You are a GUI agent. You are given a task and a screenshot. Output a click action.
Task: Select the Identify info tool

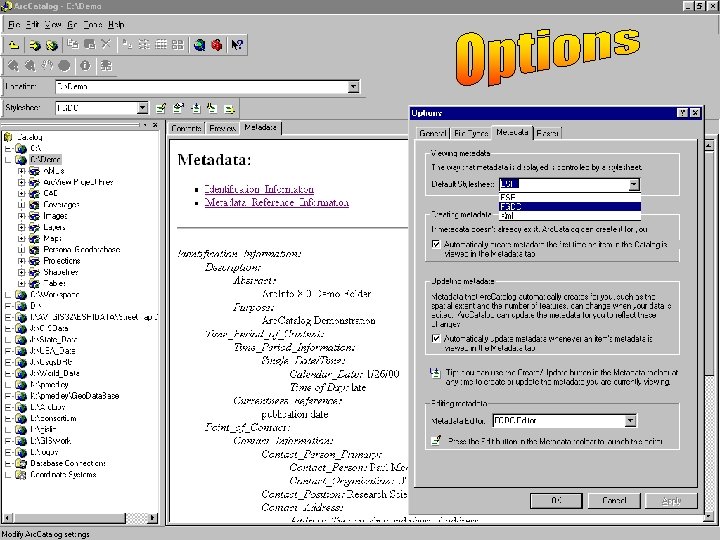click(x=85, y=66)
